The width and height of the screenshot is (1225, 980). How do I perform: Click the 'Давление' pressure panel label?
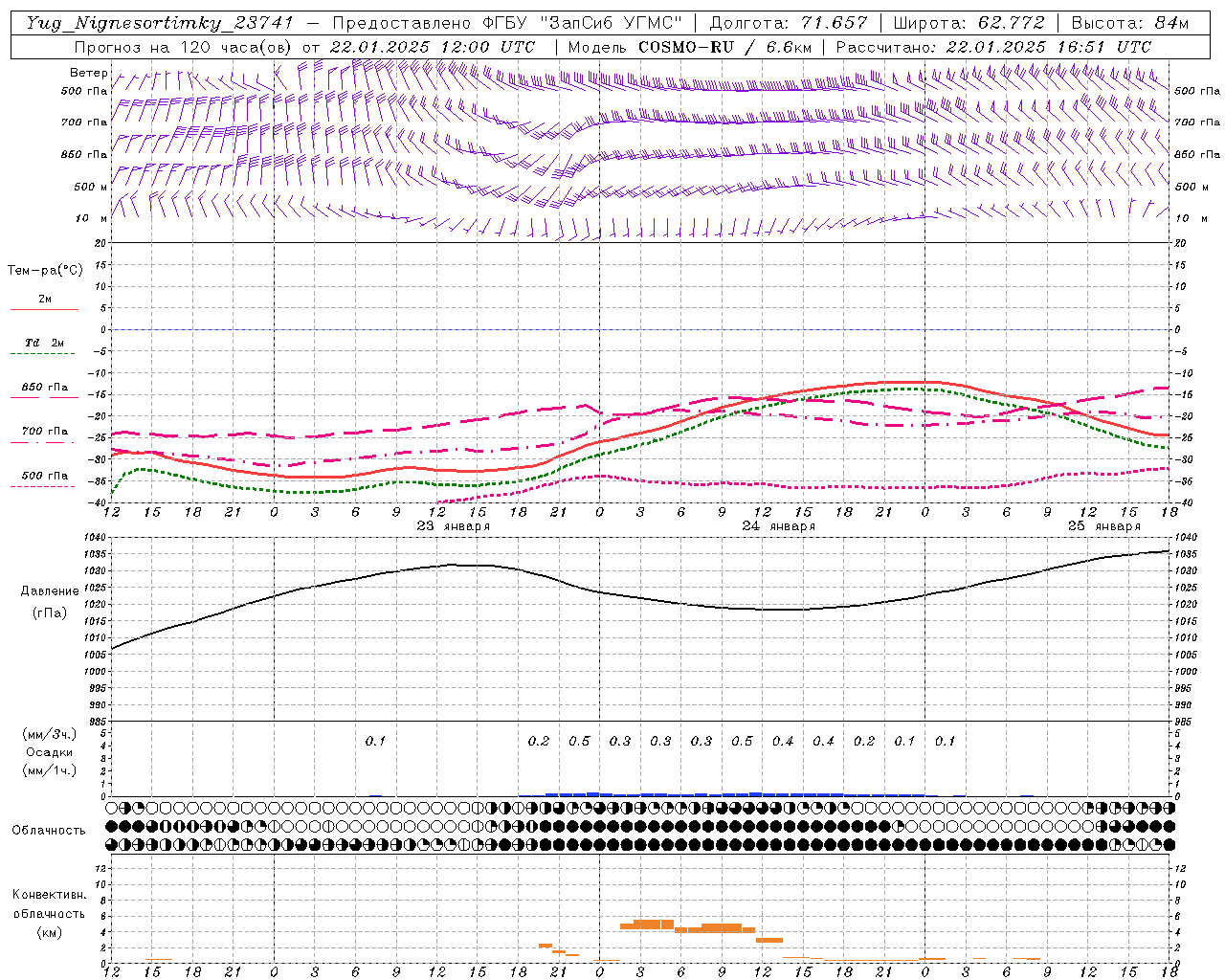pos(50,591)
